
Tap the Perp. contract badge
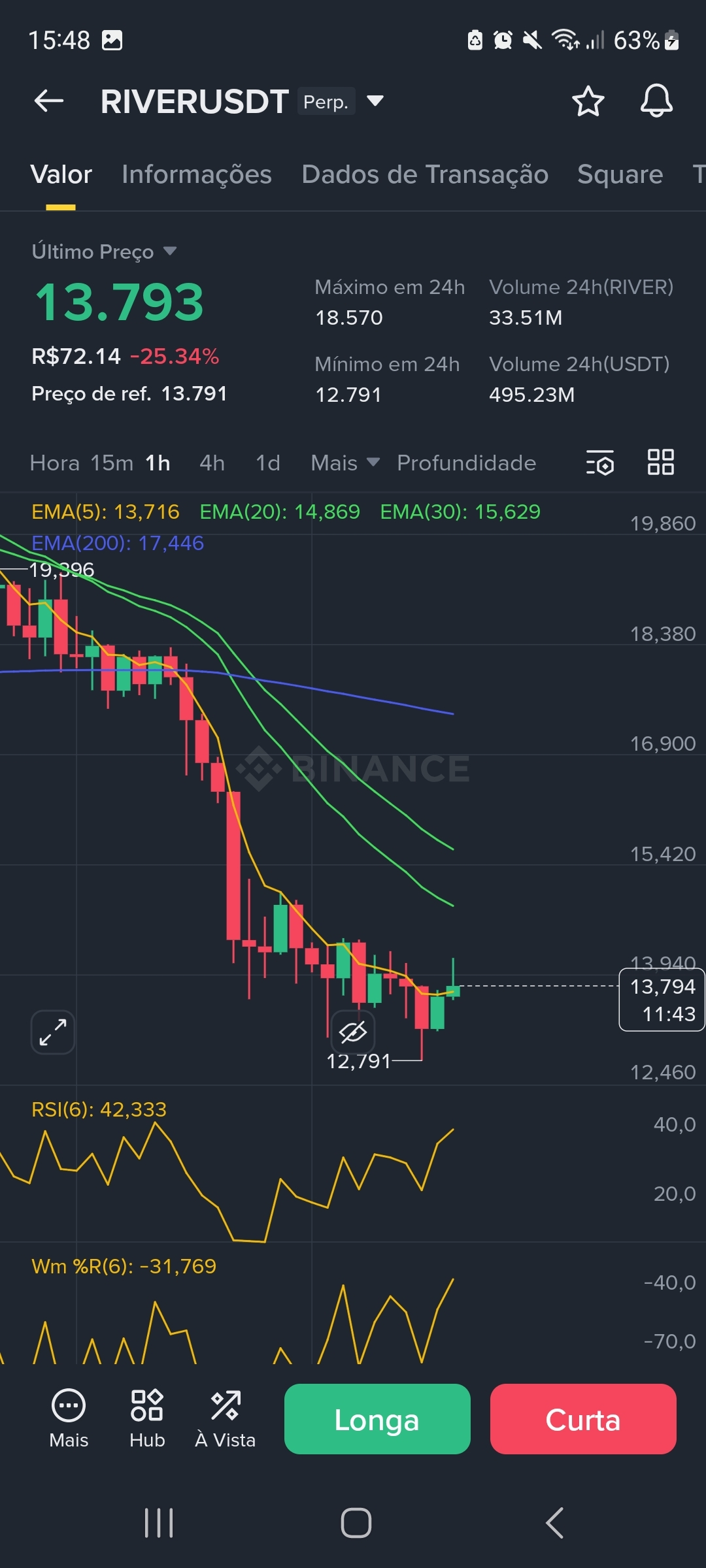[x=326, y=101]
